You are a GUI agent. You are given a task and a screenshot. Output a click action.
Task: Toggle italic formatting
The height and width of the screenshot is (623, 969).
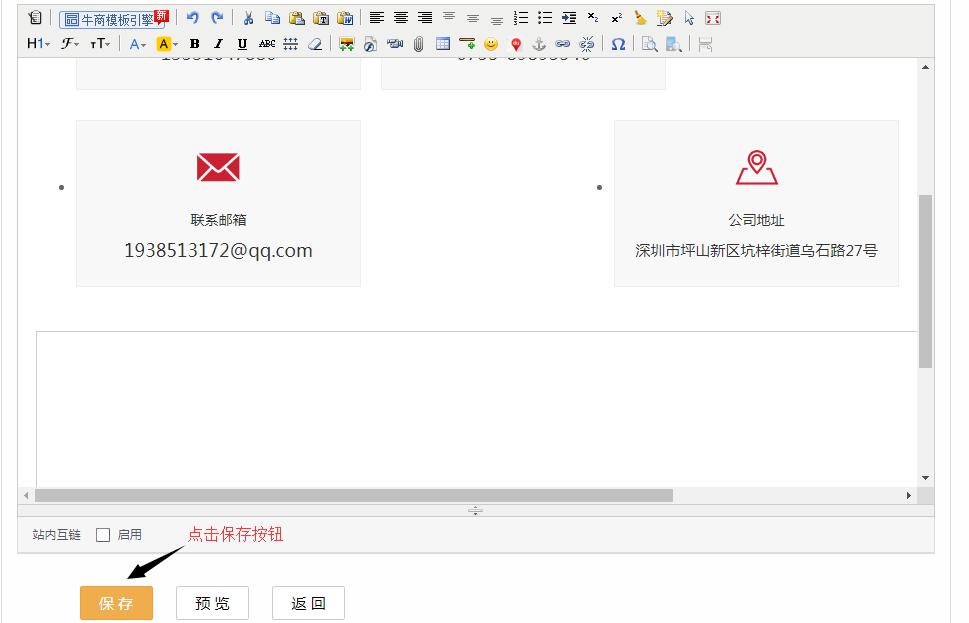[x=218, y=43]
